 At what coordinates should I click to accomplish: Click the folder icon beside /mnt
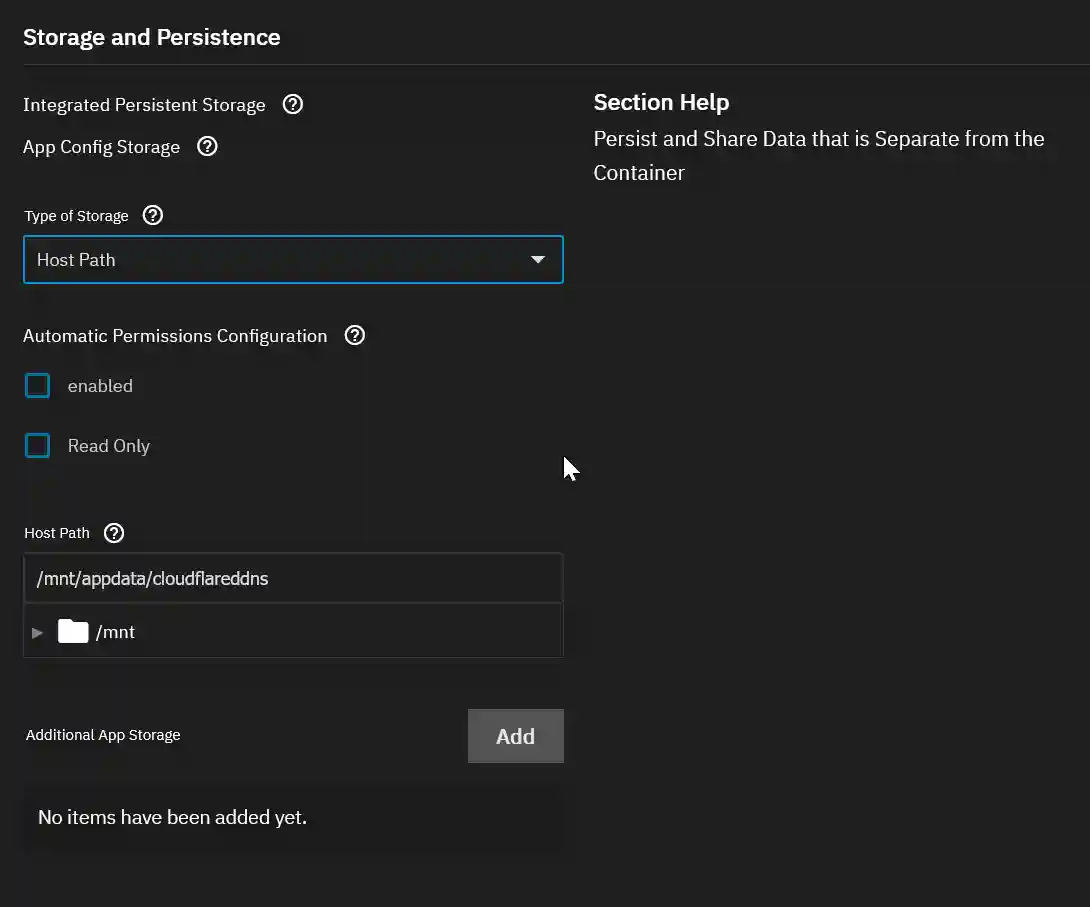pyautogui.click(x=72, y=631)
